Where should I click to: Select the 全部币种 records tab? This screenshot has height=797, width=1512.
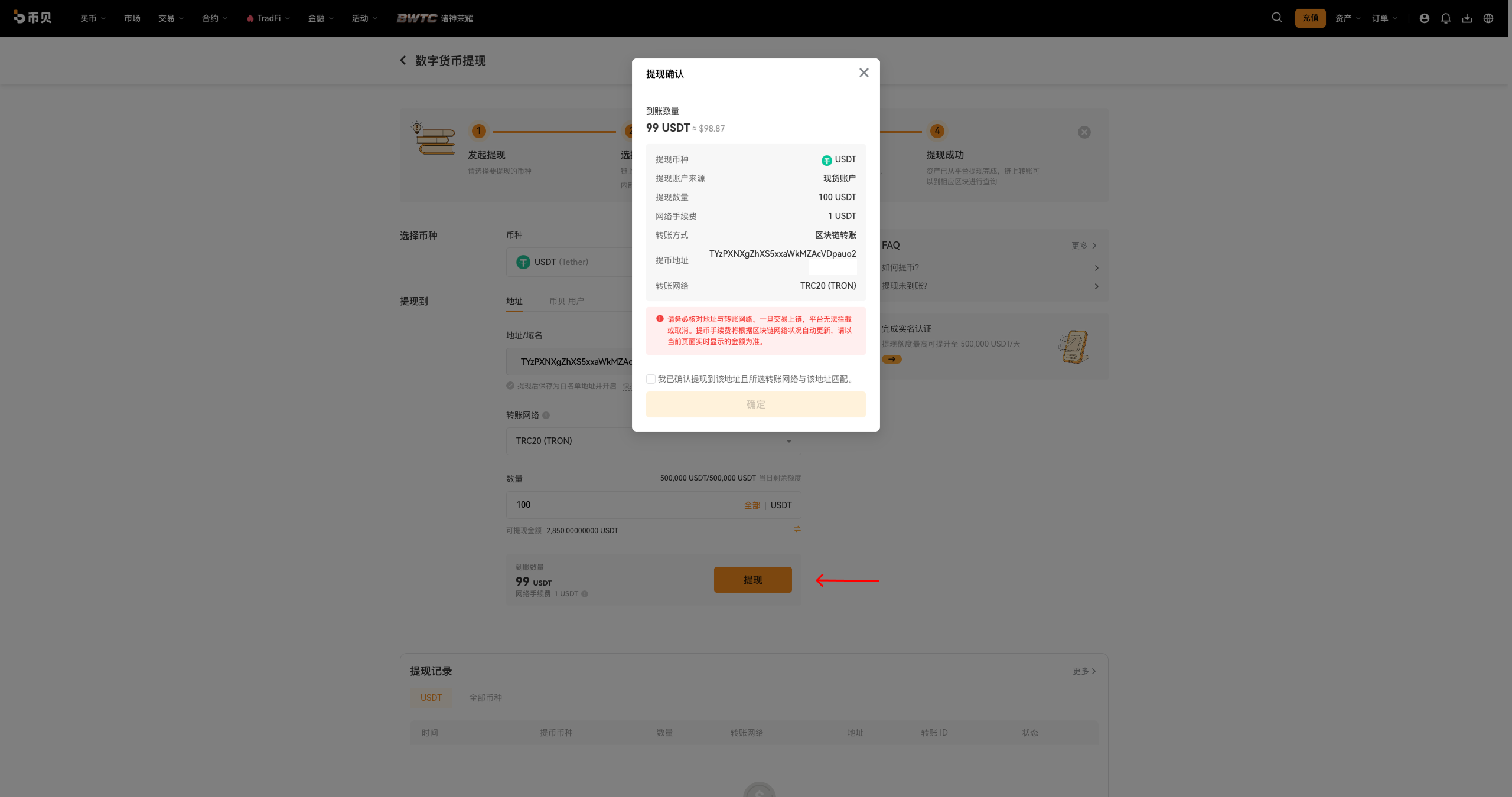click(x=485, y=698)
